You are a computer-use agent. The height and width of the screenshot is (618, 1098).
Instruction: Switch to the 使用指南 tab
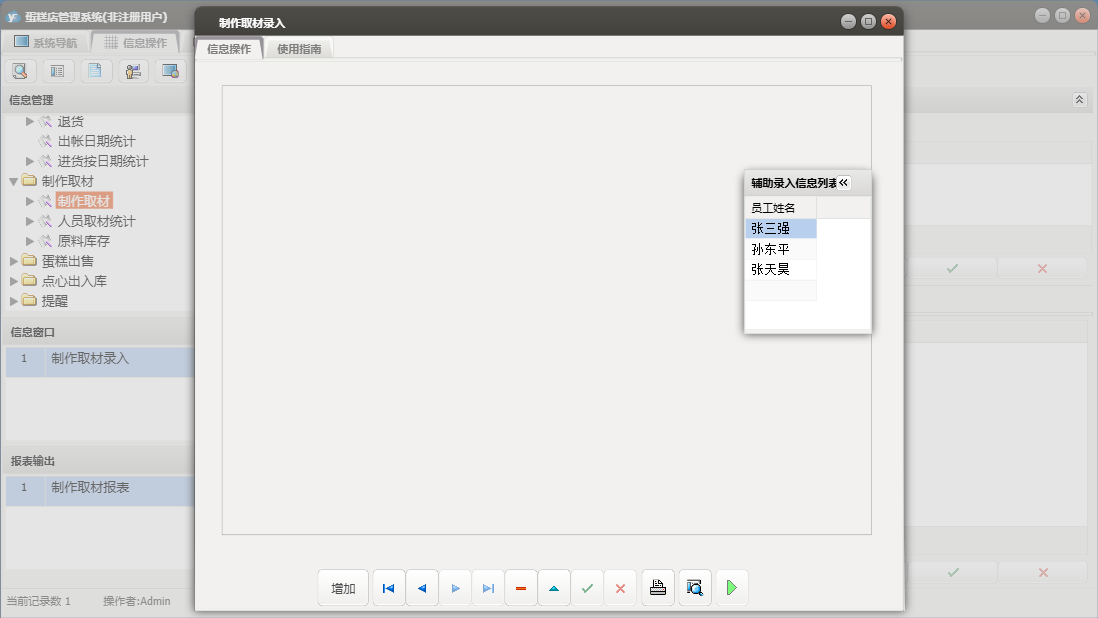[x=299, y=48]
